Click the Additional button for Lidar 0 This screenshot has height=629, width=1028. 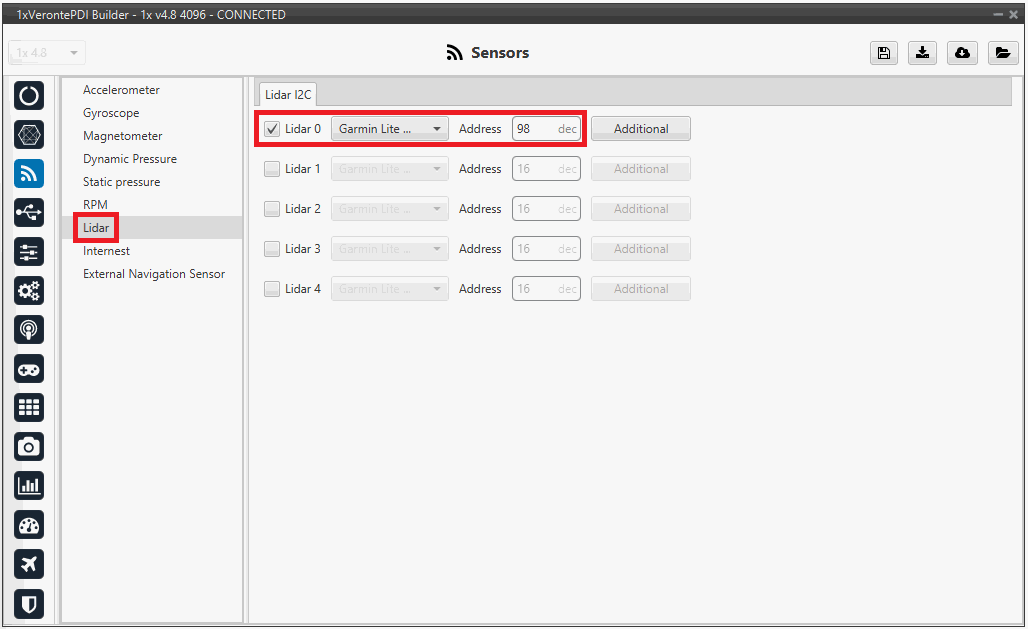pos(640,129)
